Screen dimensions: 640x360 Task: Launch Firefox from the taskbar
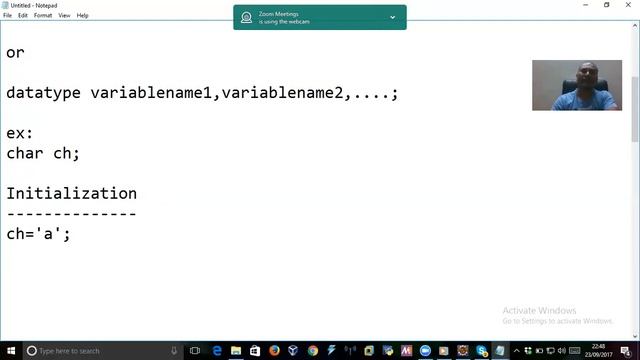[274, 351]
